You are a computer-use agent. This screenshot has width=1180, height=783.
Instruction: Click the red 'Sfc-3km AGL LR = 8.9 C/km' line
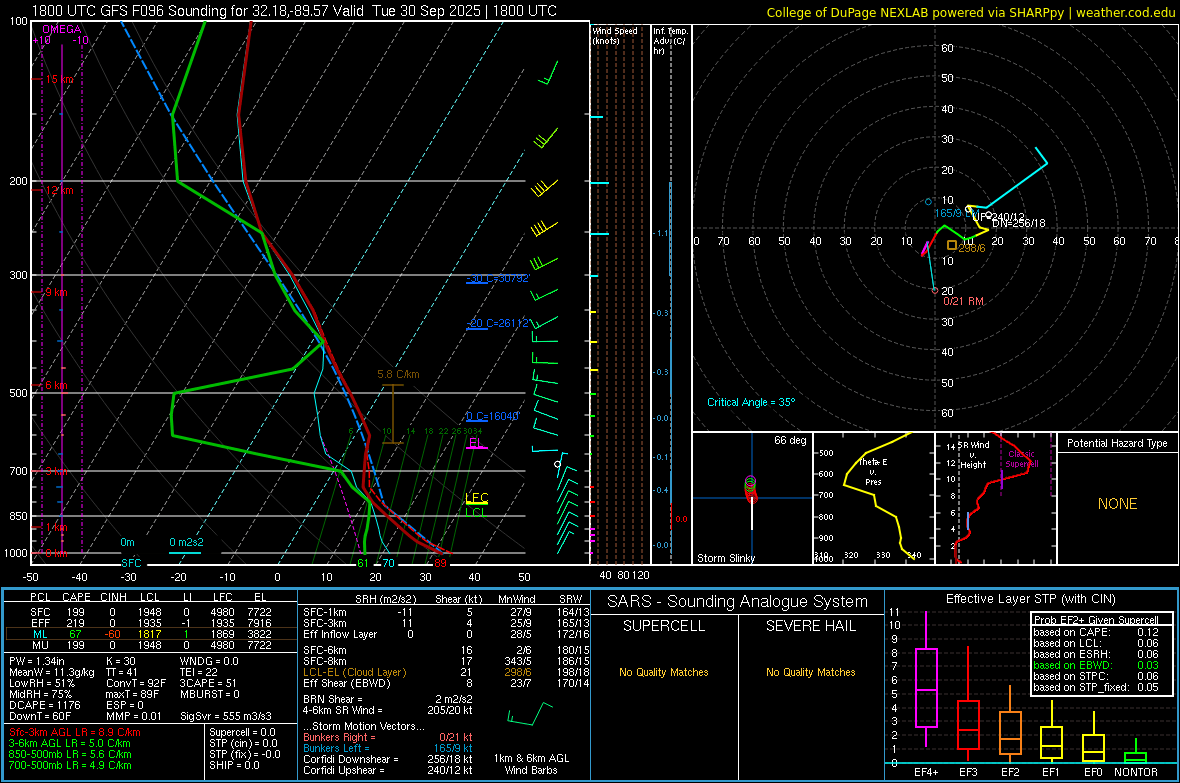[75, 732]
